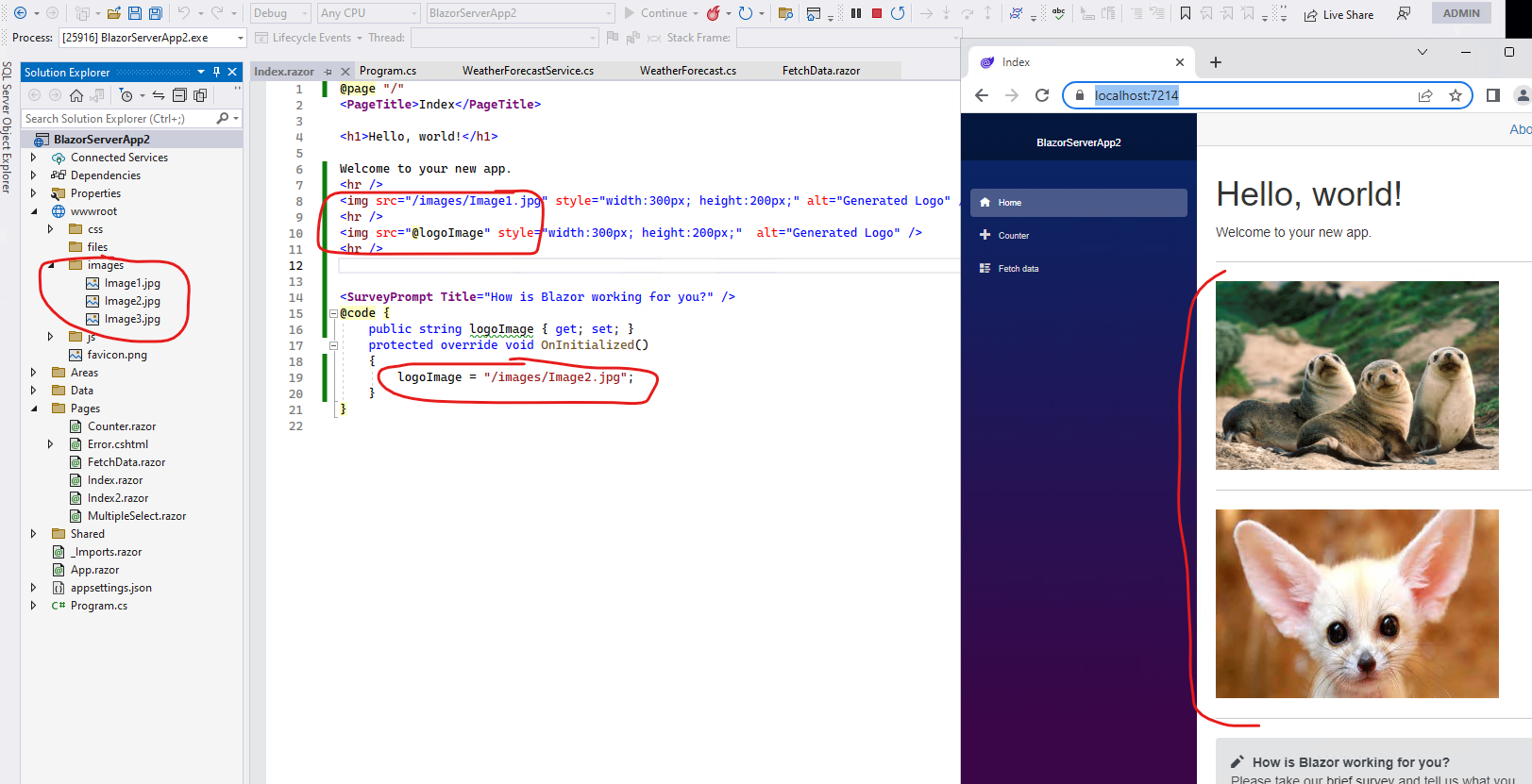Open the Debug configuration dropdown
The height and width of the screenshot is (784, 1532).
click(279, 13)
